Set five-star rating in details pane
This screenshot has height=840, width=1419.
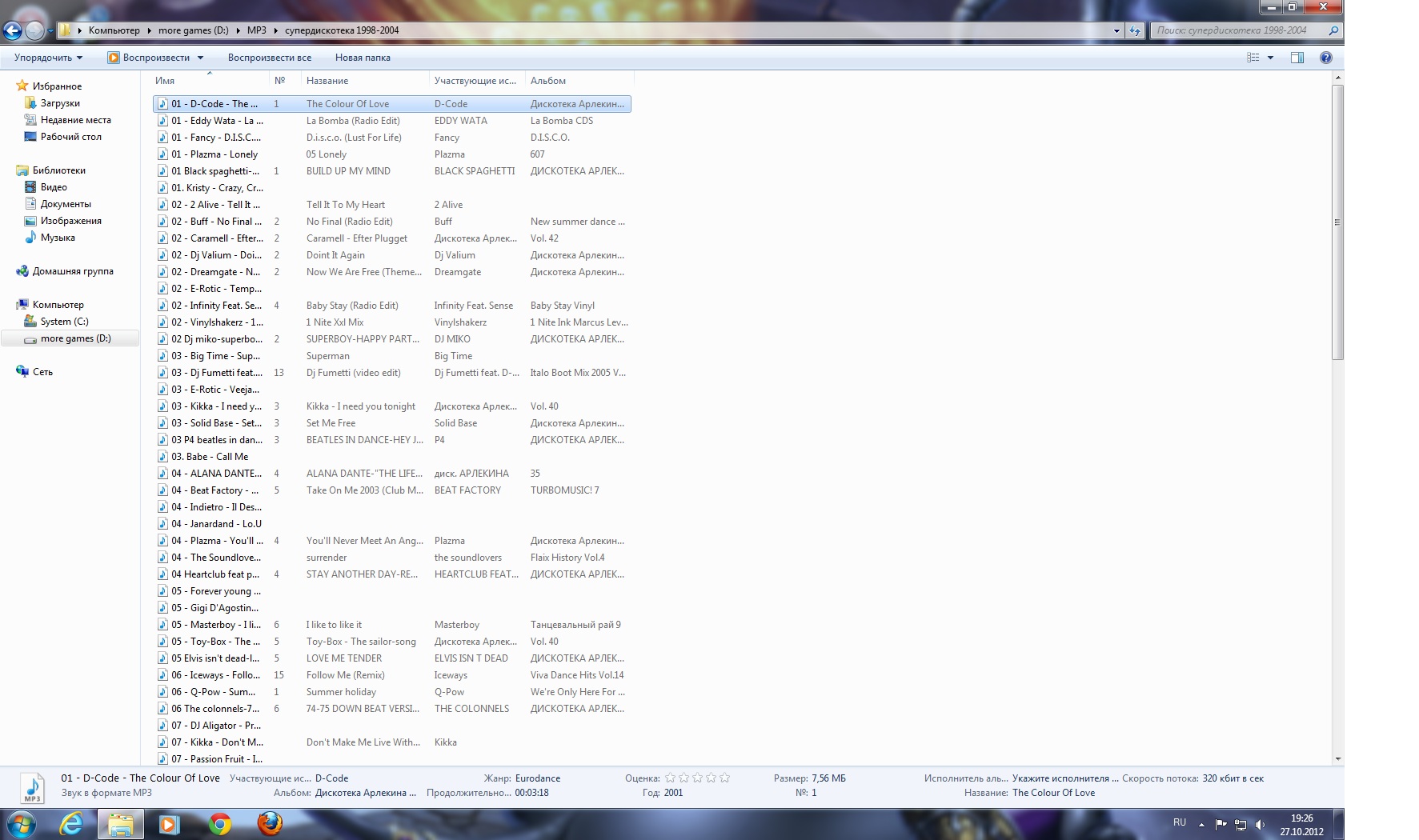click(x=724, y=778)
